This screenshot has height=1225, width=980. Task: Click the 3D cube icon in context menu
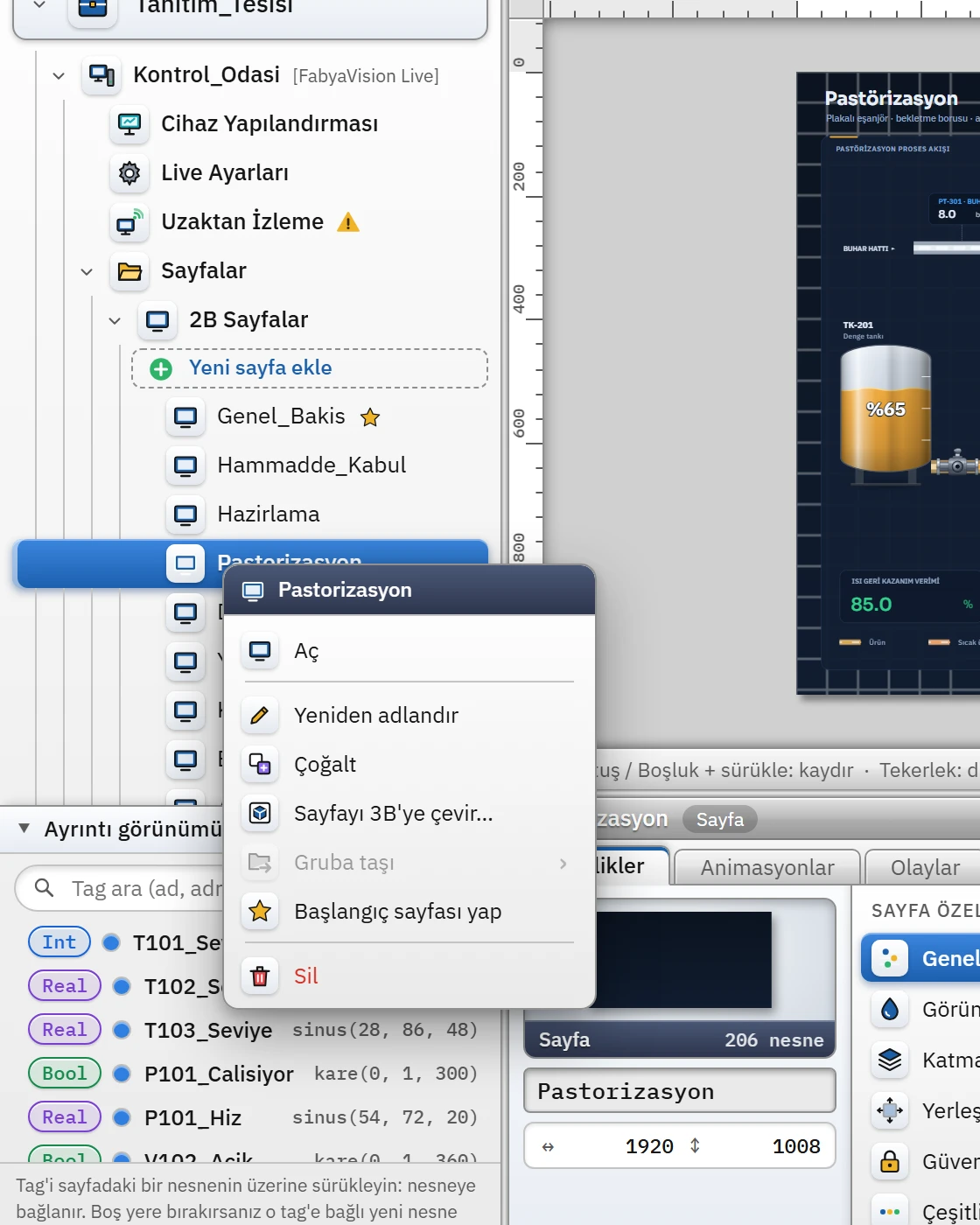click(x=260, y=813)
